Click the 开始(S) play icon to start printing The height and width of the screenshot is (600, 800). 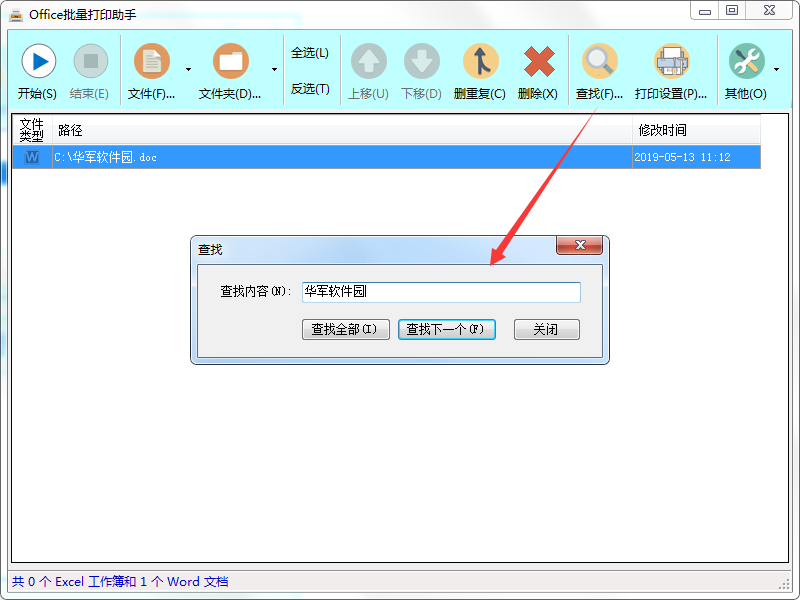38,62
